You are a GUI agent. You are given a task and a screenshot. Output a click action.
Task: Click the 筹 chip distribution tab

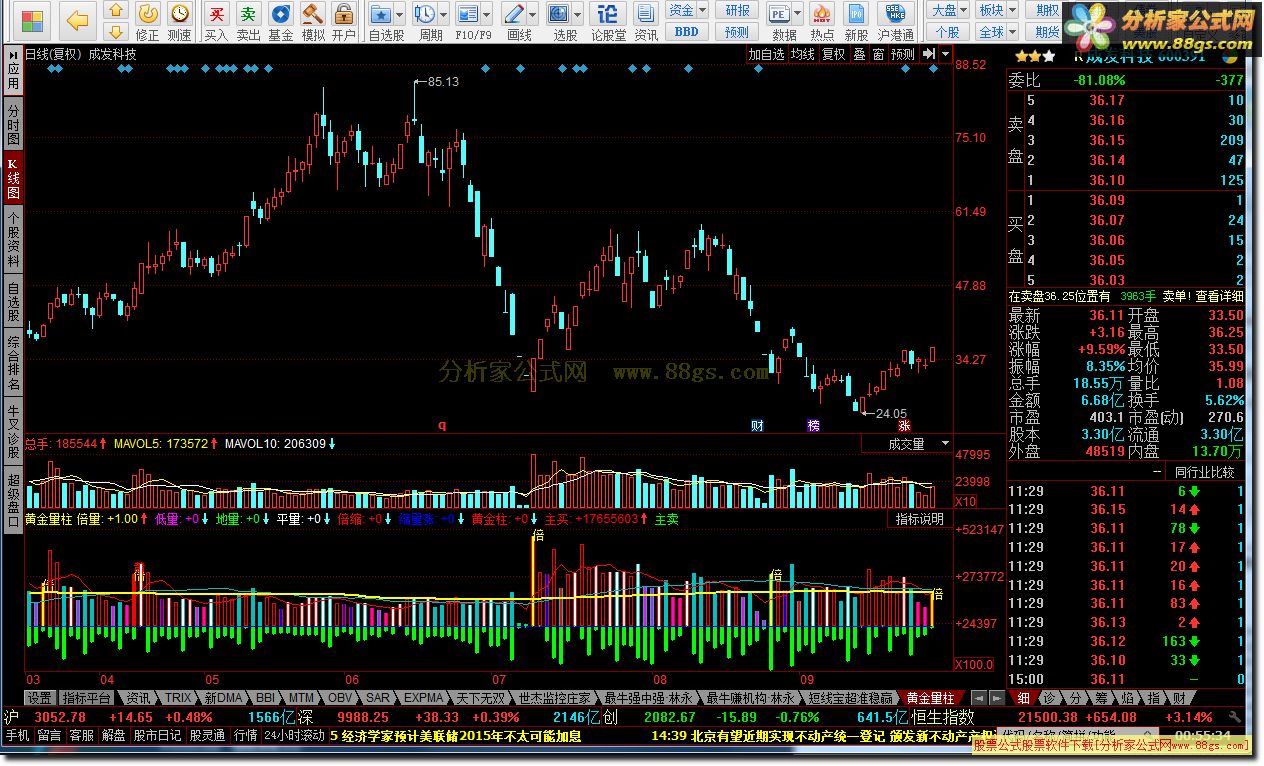(x=1100, y=698)
